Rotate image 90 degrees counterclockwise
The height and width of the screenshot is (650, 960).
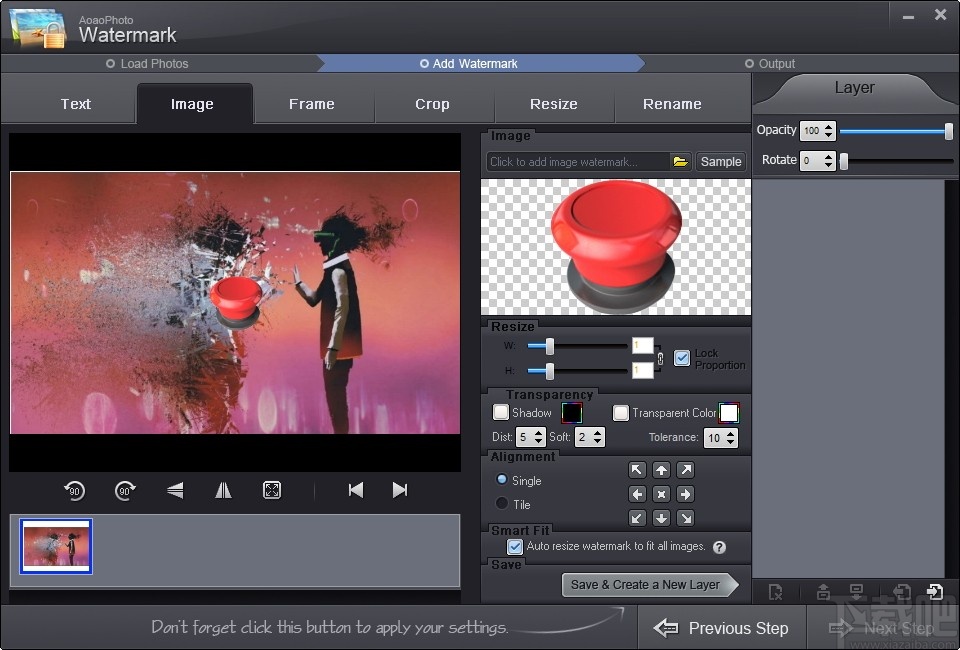tap(75, 490)
